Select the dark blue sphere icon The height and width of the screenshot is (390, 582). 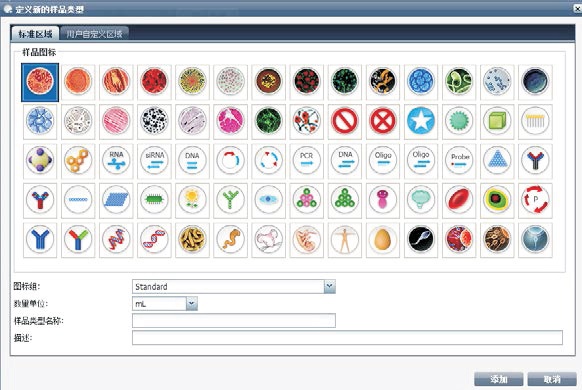click(535, 81)
